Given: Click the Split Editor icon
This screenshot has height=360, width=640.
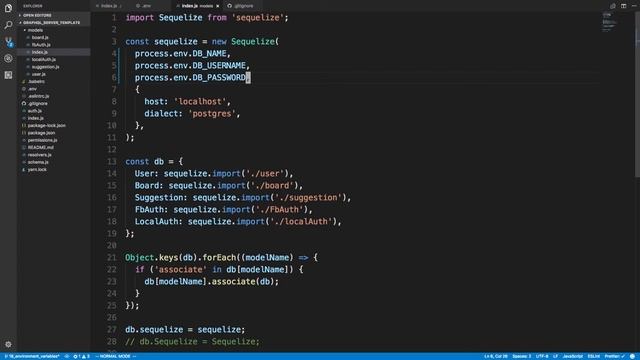Looking at the screenshot, I should pyautogui.click(x=623, y=6).
